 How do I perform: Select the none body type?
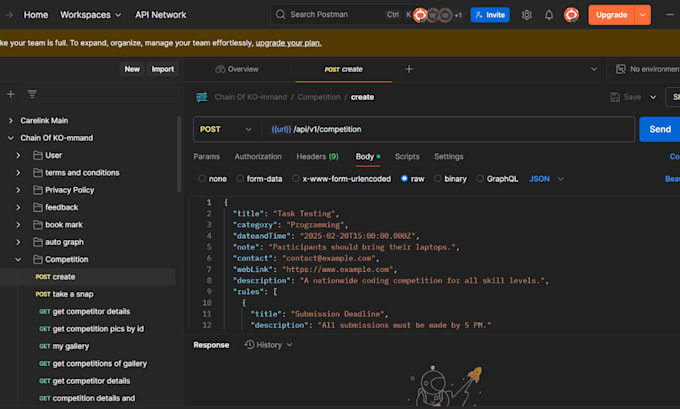pyautogui.click(x=202, y=178)
